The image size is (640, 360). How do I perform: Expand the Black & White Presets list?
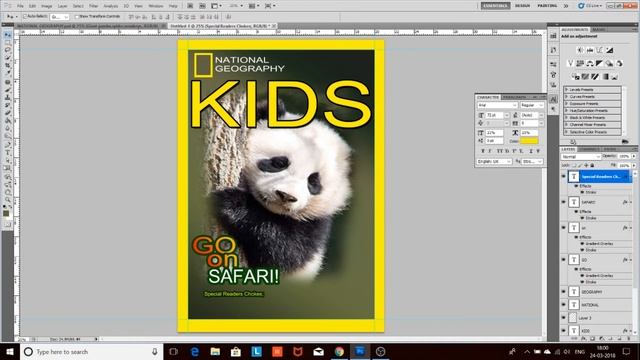(x=593, y=118)
